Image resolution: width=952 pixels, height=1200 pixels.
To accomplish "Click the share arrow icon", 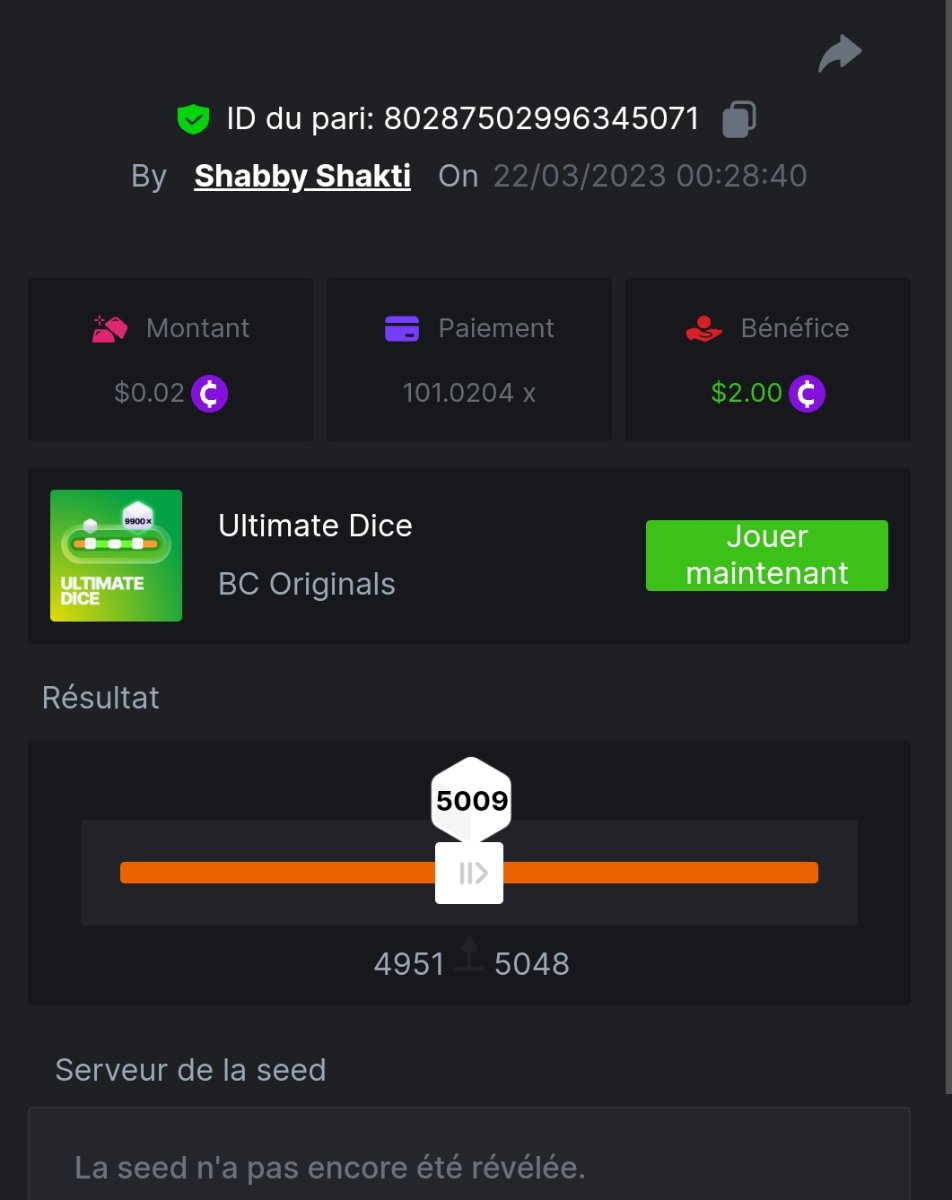I will [839, 54].
